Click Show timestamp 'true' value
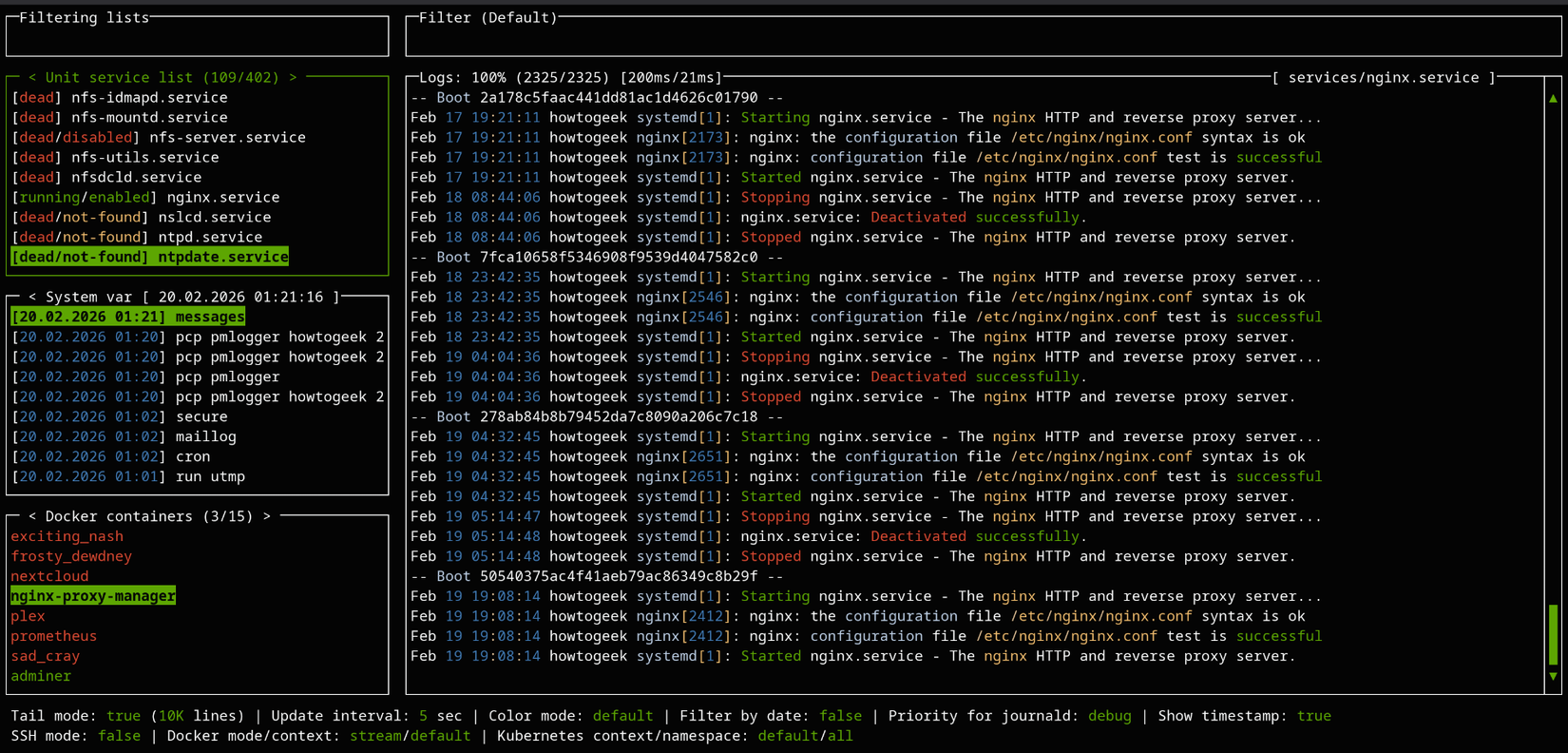This screenshot has height=753, width=1568. 1314,717
